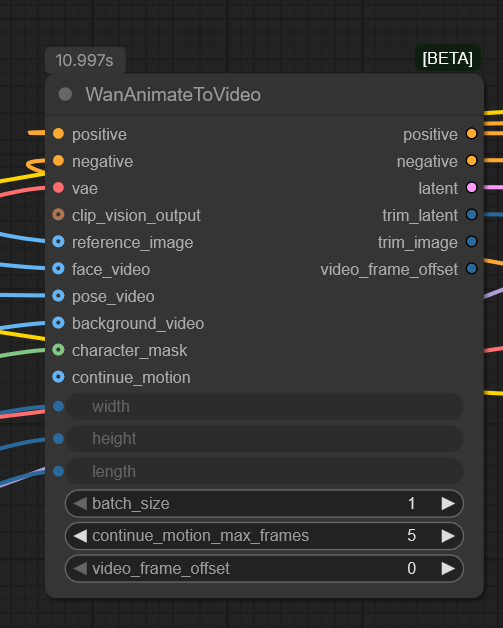Image resolution: width=503 pixels, height=628 pixels.
Task: Decrease continue_motion_max_frames with the left arrow
Action: (x=80, y=536)
